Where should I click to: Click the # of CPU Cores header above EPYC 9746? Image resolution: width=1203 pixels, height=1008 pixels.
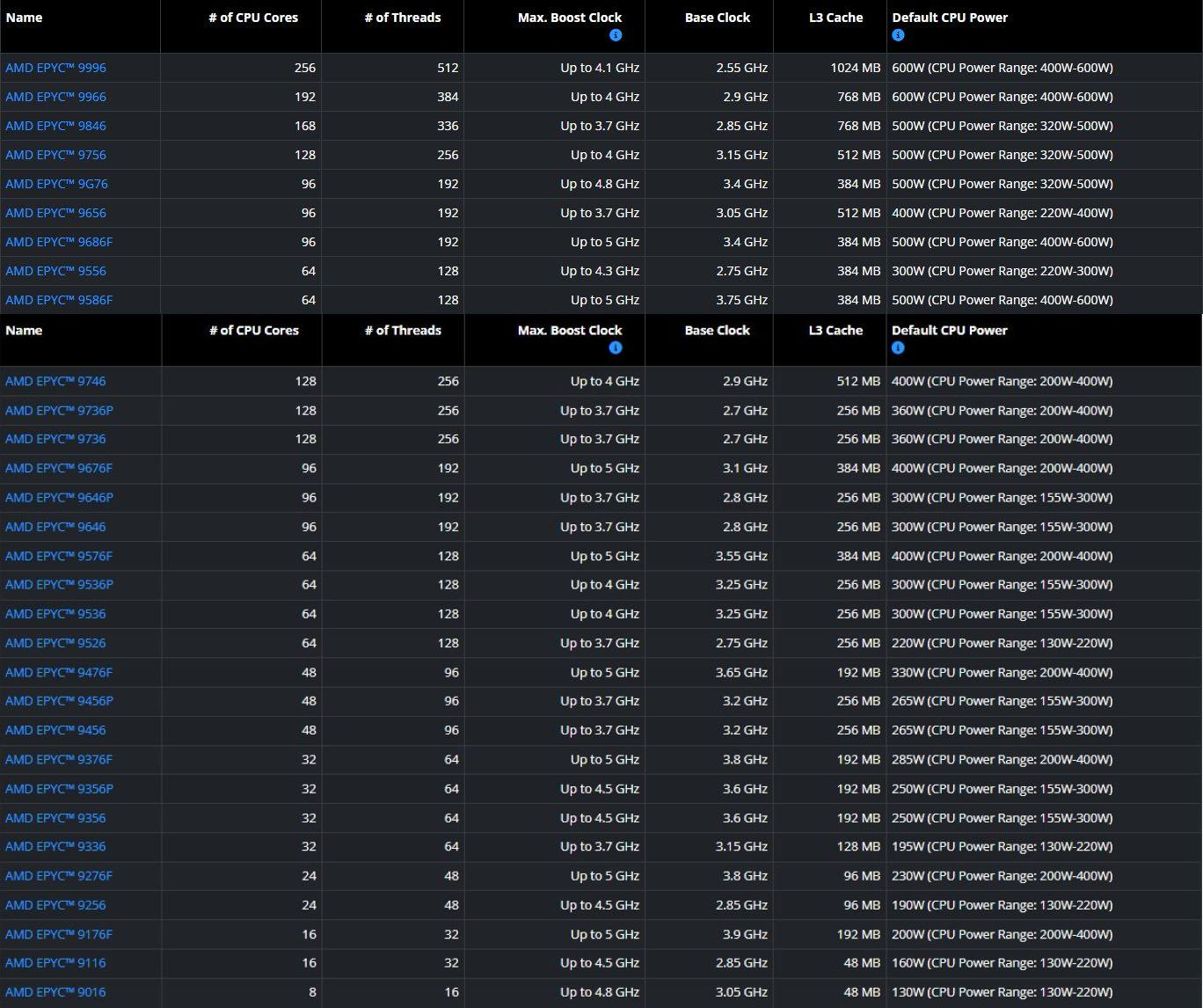coord(254,330)
